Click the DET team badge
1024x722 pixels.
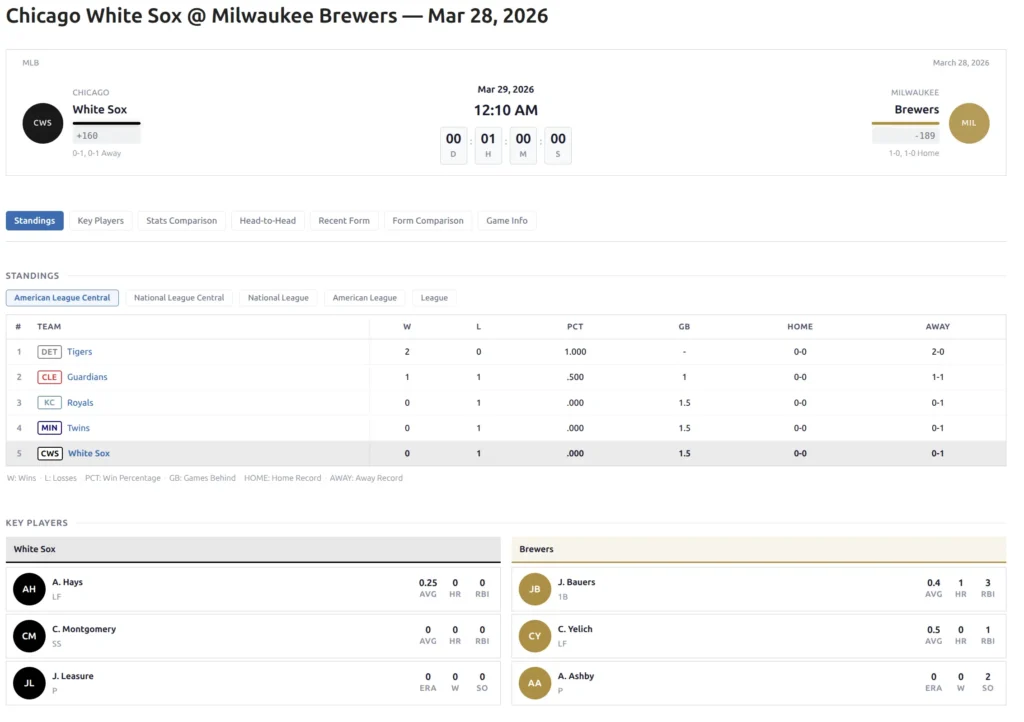point(49,352)
